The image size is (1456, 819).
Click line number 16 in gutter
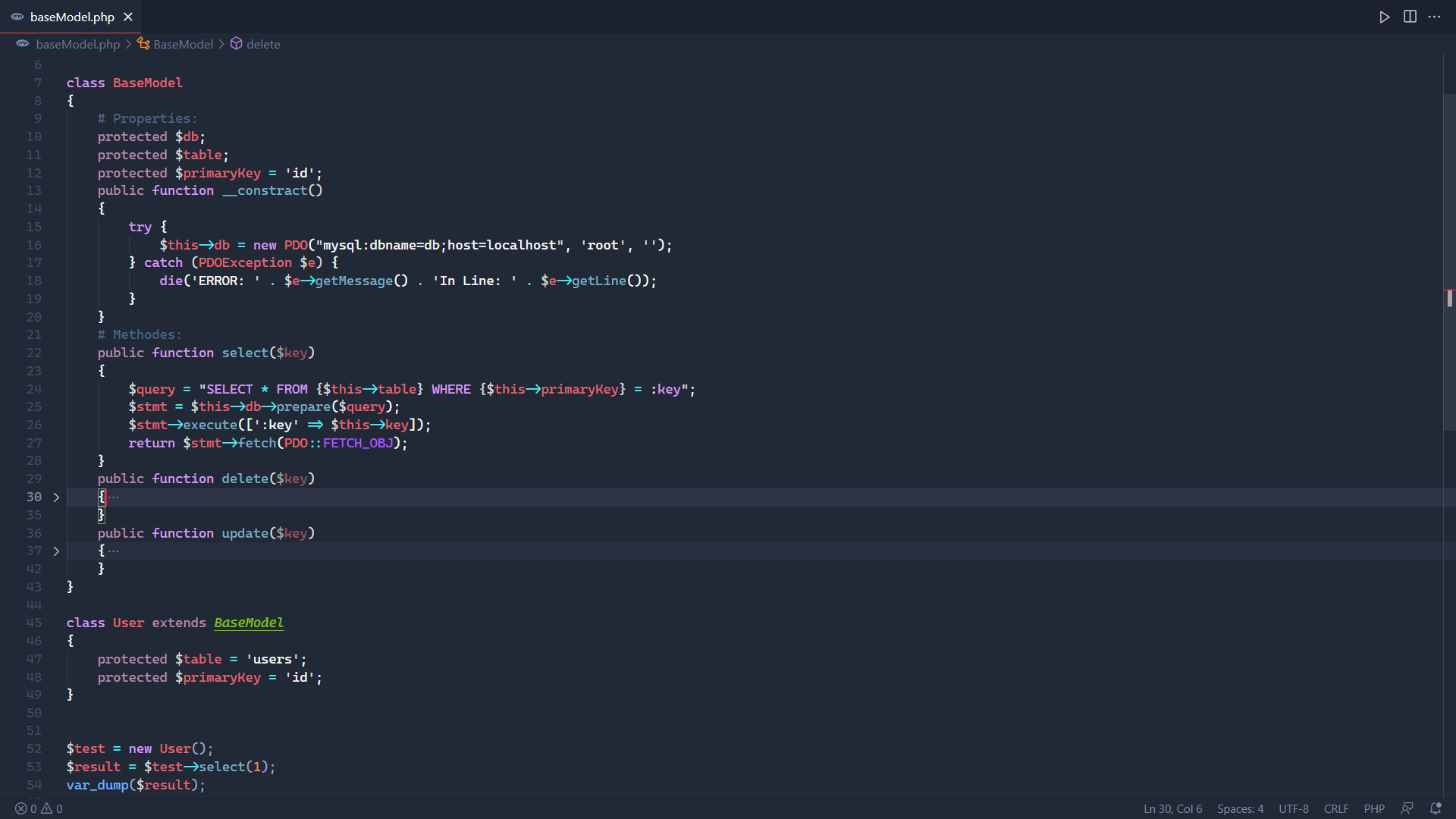click(34, 245)
